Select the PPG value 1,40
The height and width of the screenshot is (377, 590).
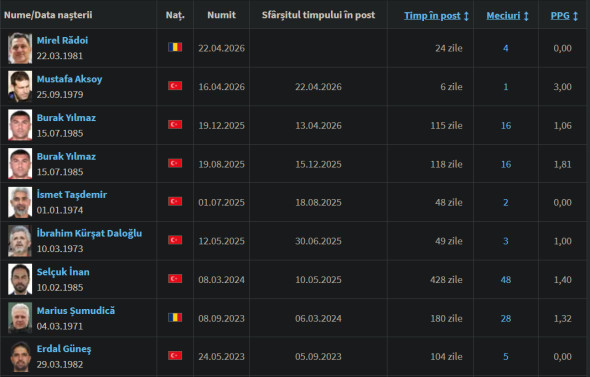563,280
